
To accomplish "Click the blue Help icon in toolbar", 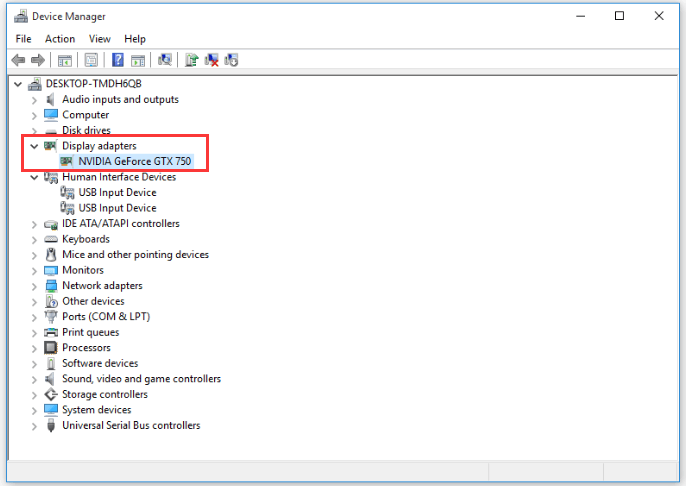I will click(x=118, y=60).
